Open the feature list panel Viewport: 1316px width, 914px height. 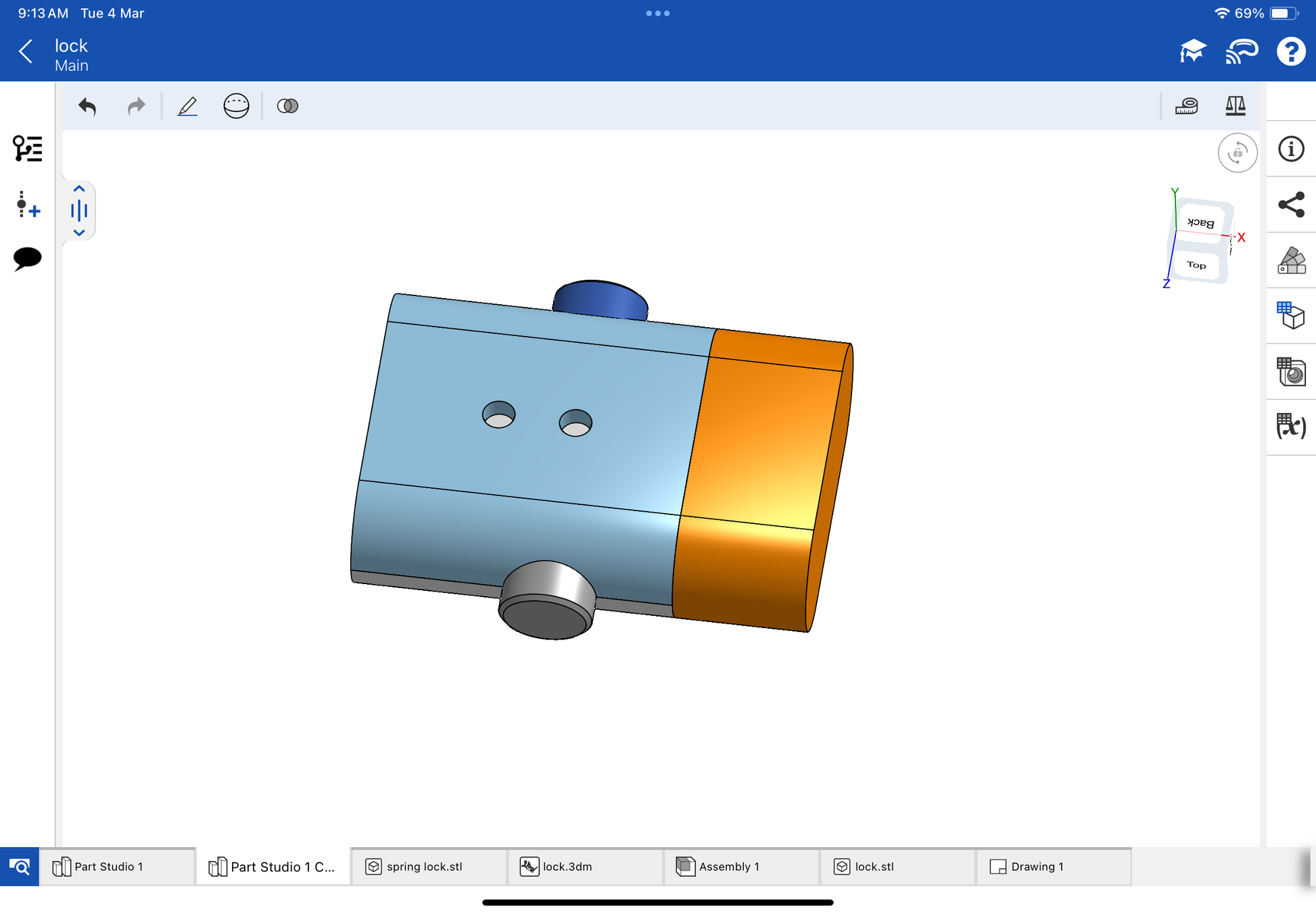[x=28, y=149]
